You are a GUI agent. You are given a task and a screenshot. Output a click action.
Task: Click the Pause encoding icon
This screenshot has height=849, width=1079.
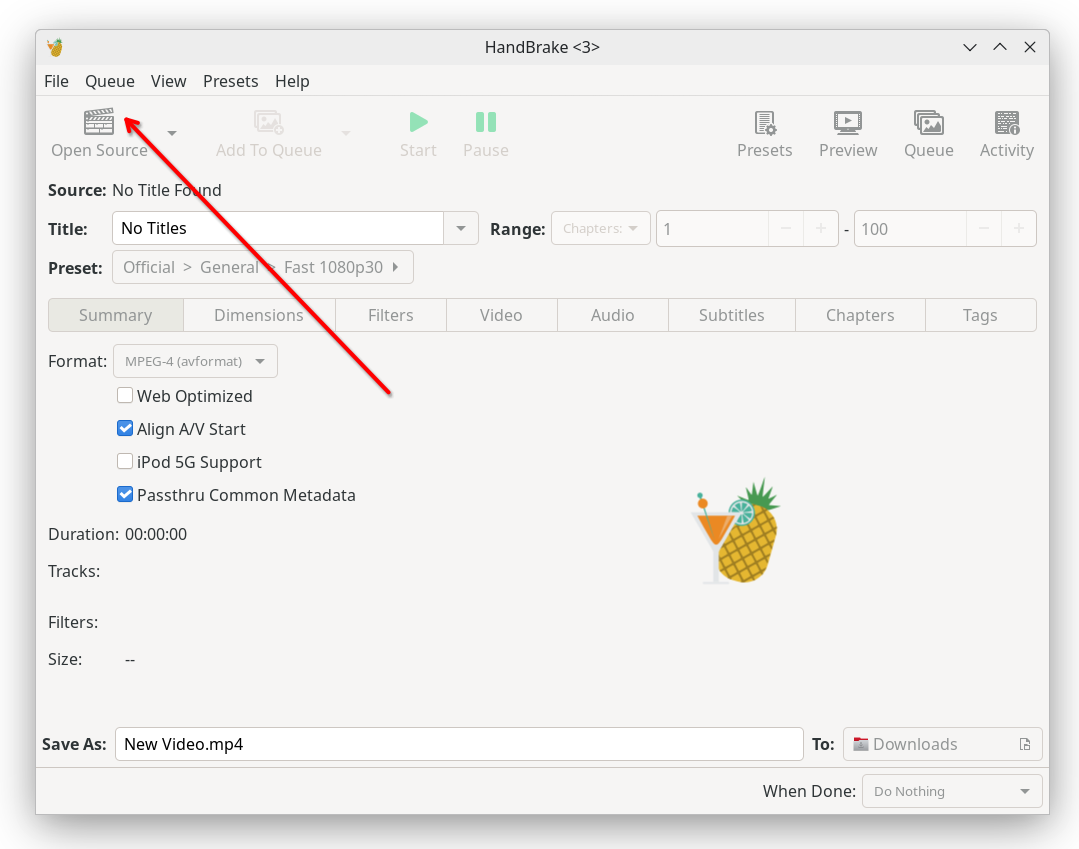pos(486,123)
